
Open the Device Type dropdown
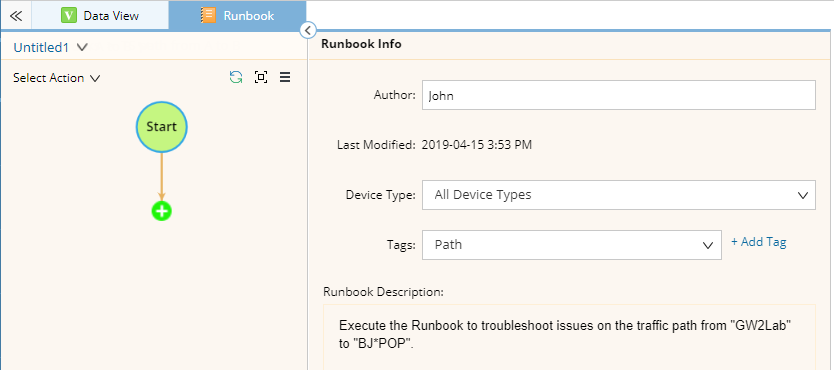click(619, 195)
